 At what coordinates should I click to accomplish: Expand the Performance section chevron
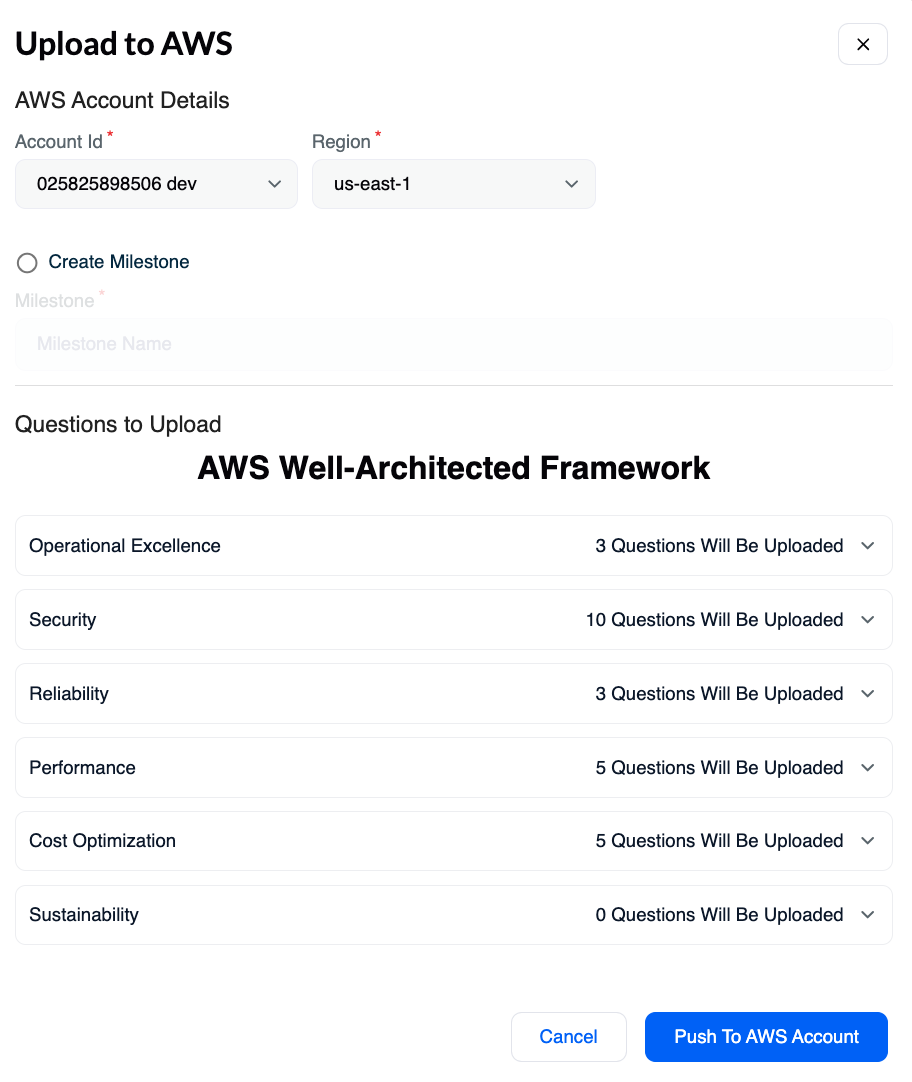tap(868, 767)
